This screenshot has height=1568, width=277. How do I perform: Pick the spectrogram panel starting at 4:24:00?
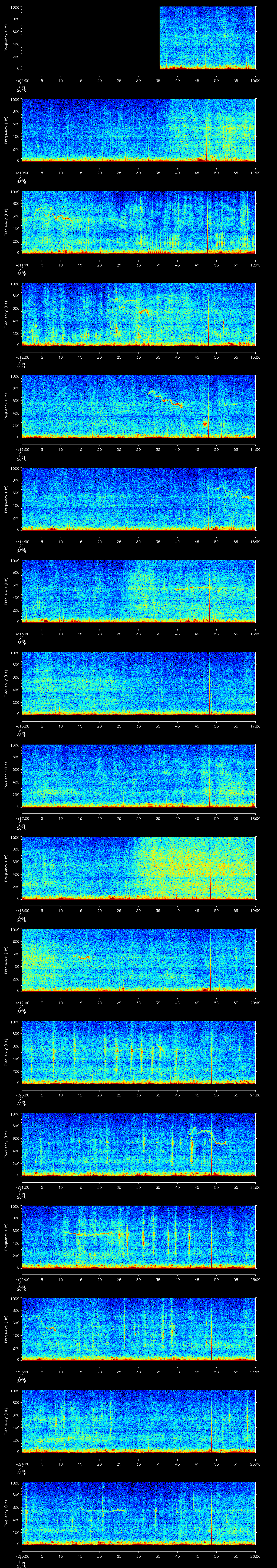pos(138,1421)
